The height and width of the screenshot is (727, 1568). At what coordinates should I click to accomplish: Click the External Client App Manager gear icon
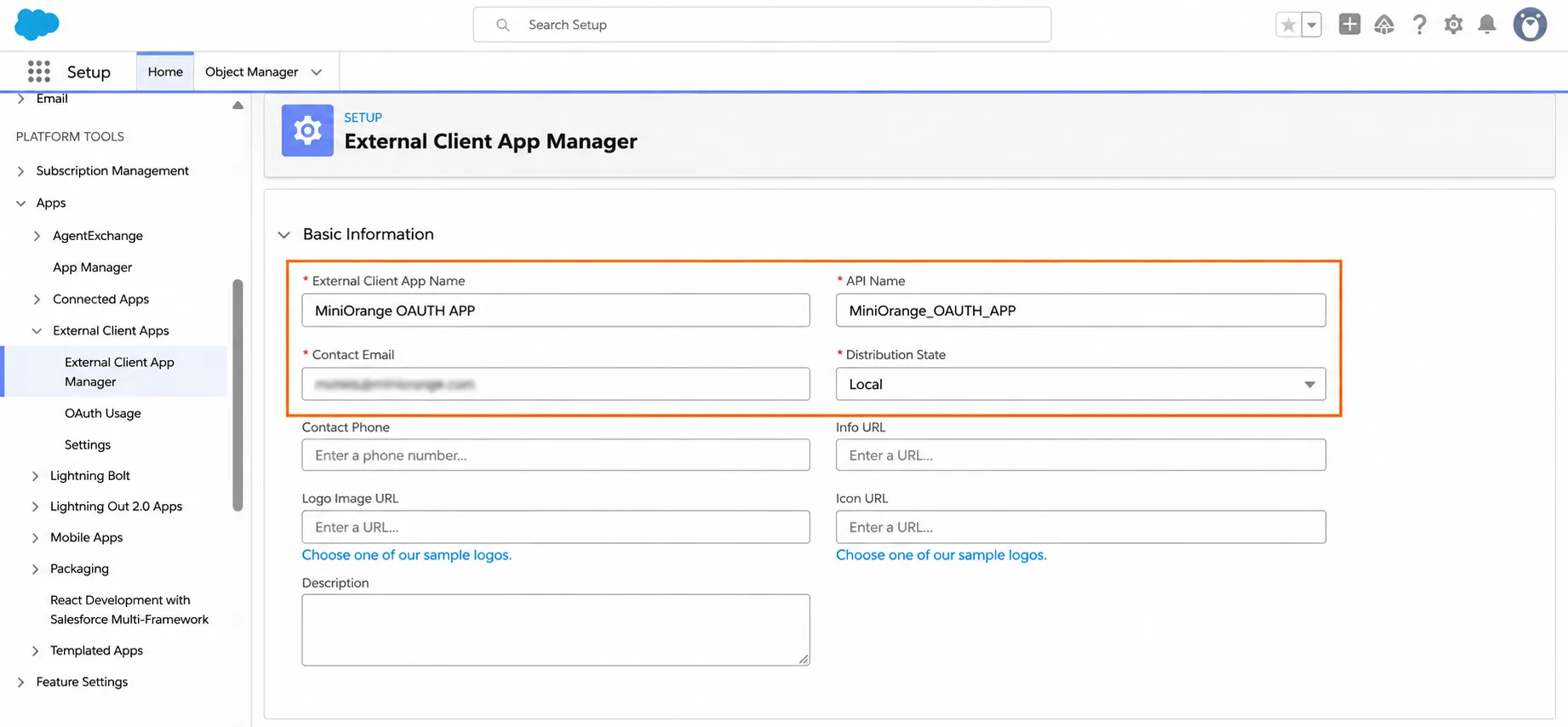pyautogui.click(x=307, y=130)
